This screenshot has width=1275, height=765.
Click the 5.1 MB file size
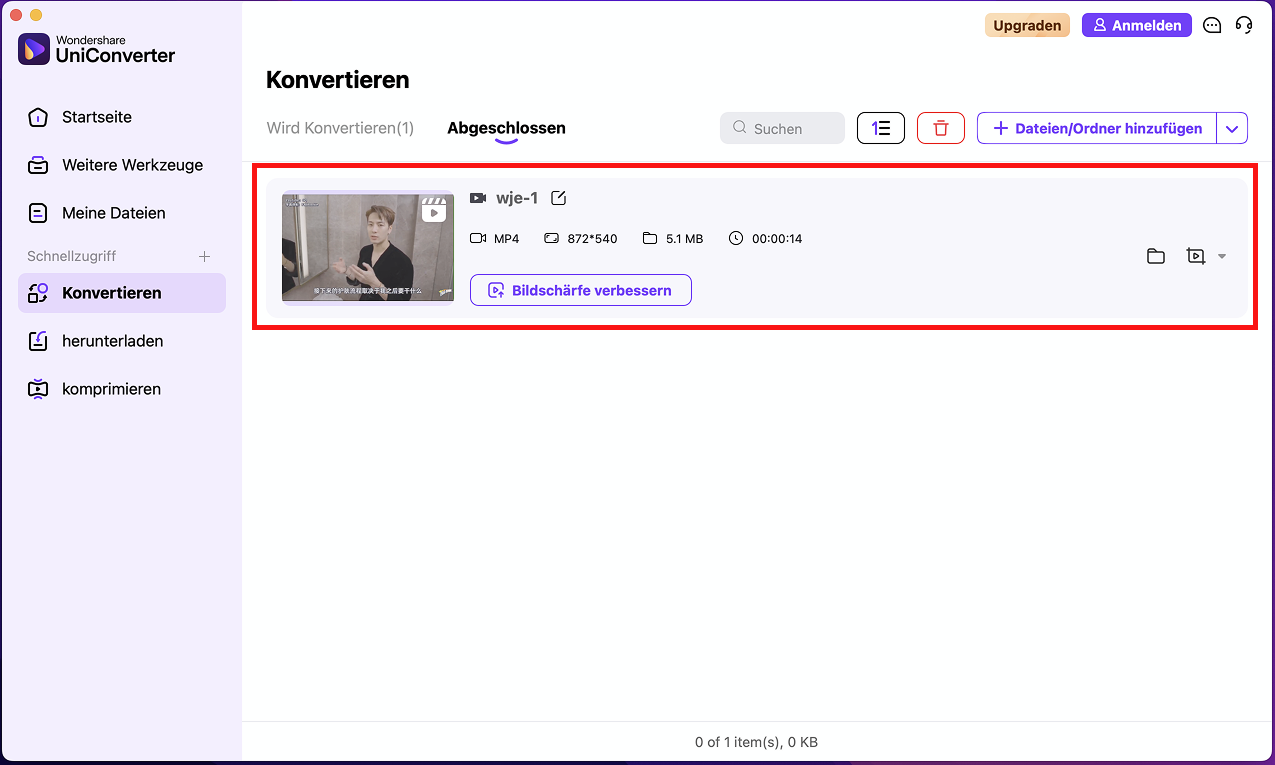point(684,238)
